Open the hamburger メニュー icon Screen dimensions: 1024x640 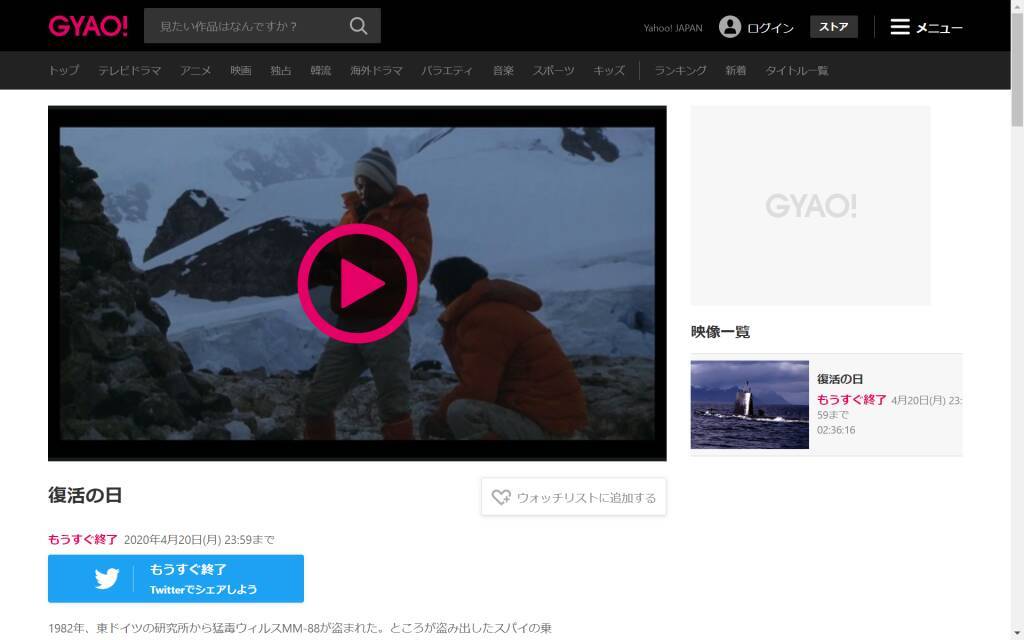pos(900,27)
